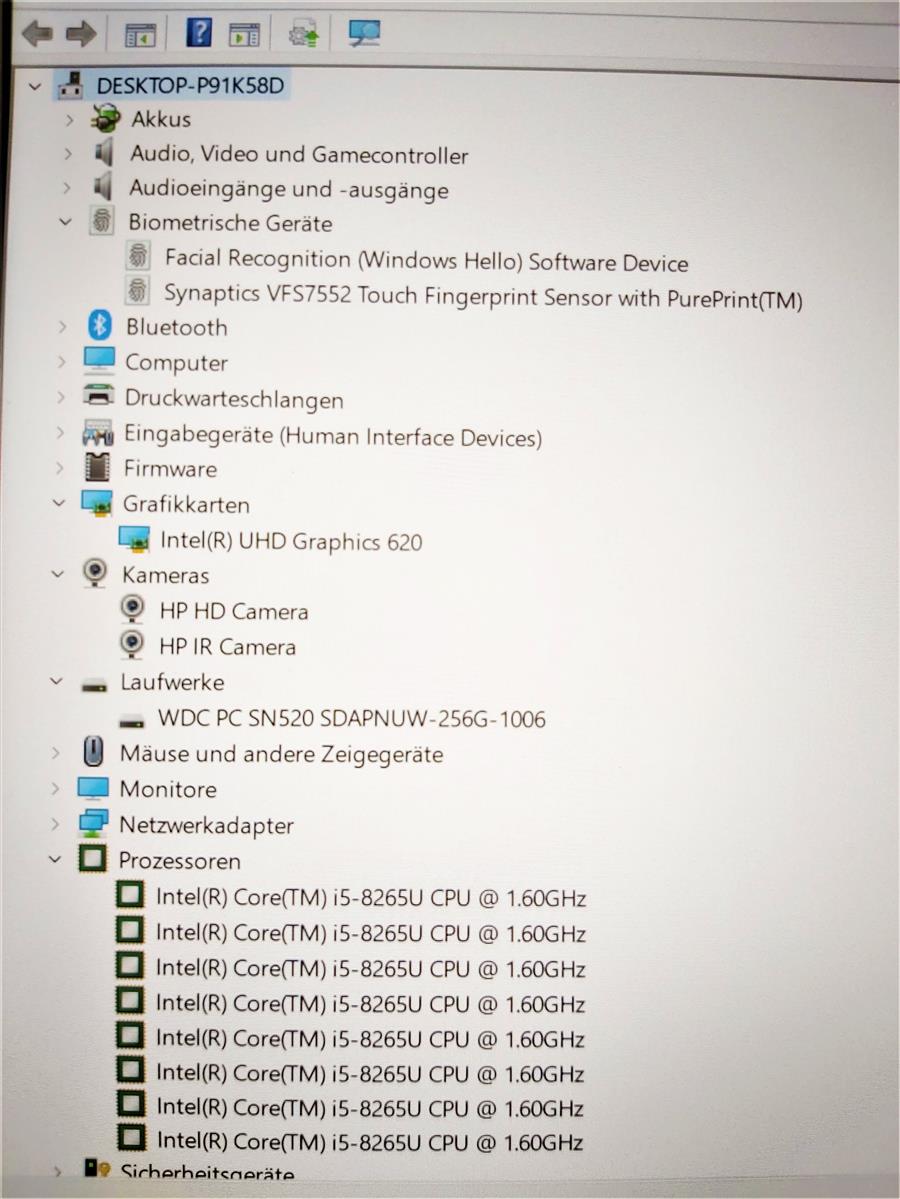Select the Synaptics VFS7552 Fingerprint Sensor entry
Viewport: 900px width, 1199px height.
click(x=483, y=295)
